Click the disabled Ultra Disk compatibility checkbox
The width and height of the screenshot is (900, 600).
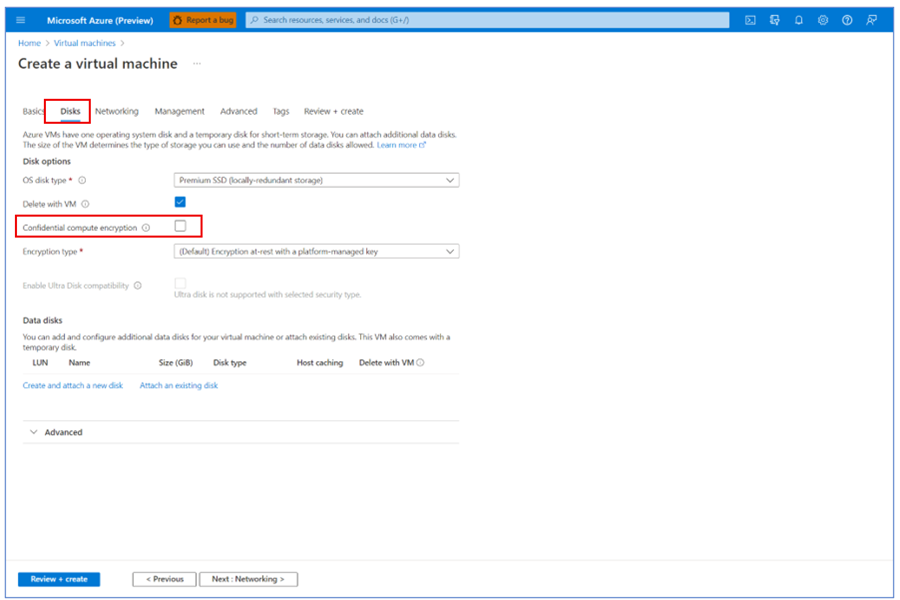pyautogui.click(x=180, y=283)
